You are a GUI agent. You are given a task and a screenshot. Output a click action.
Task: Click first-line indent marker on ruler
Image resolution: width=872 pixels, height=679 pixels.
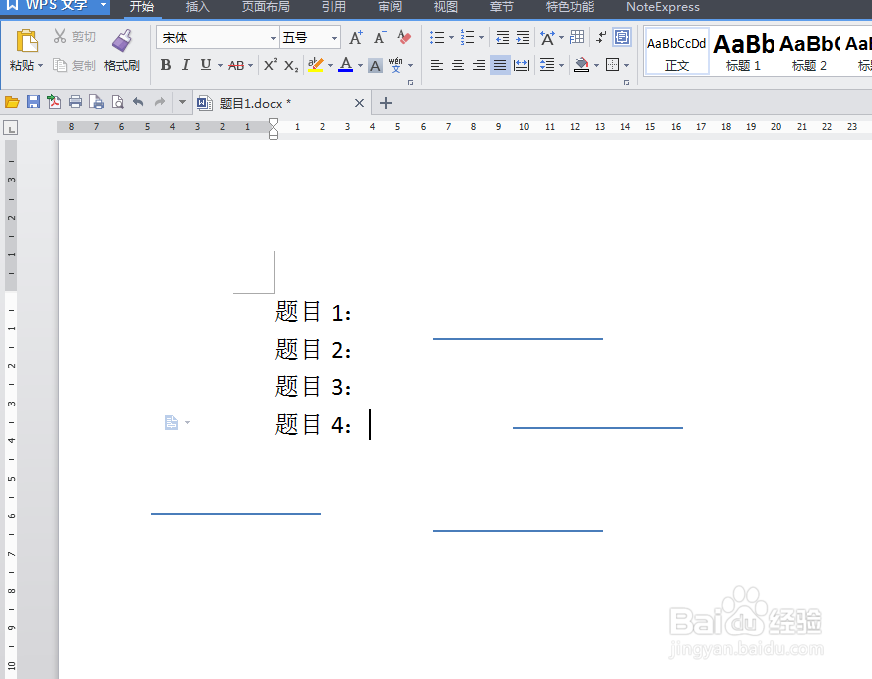pos(273,122)
